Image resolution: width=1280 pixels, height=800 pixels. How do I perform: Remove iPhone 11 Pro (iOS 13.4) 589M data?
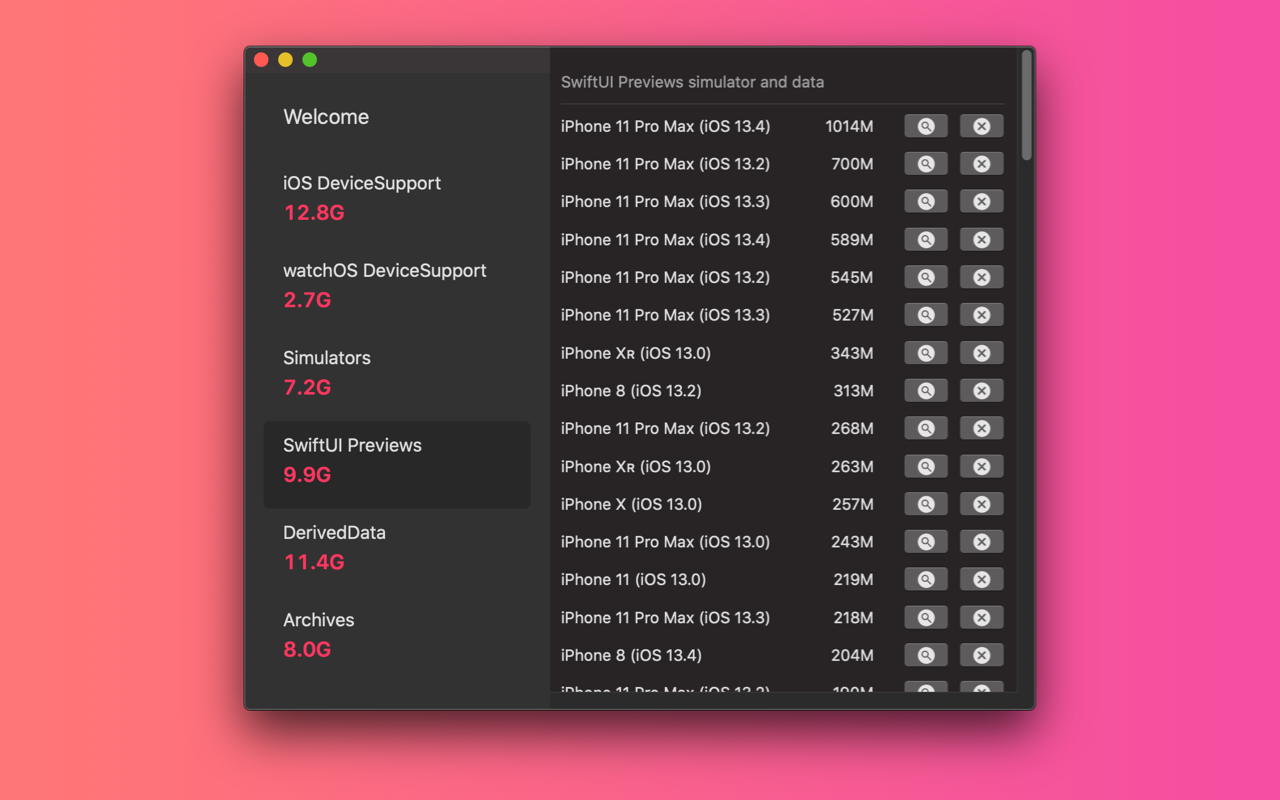click(x=981, y=239)
